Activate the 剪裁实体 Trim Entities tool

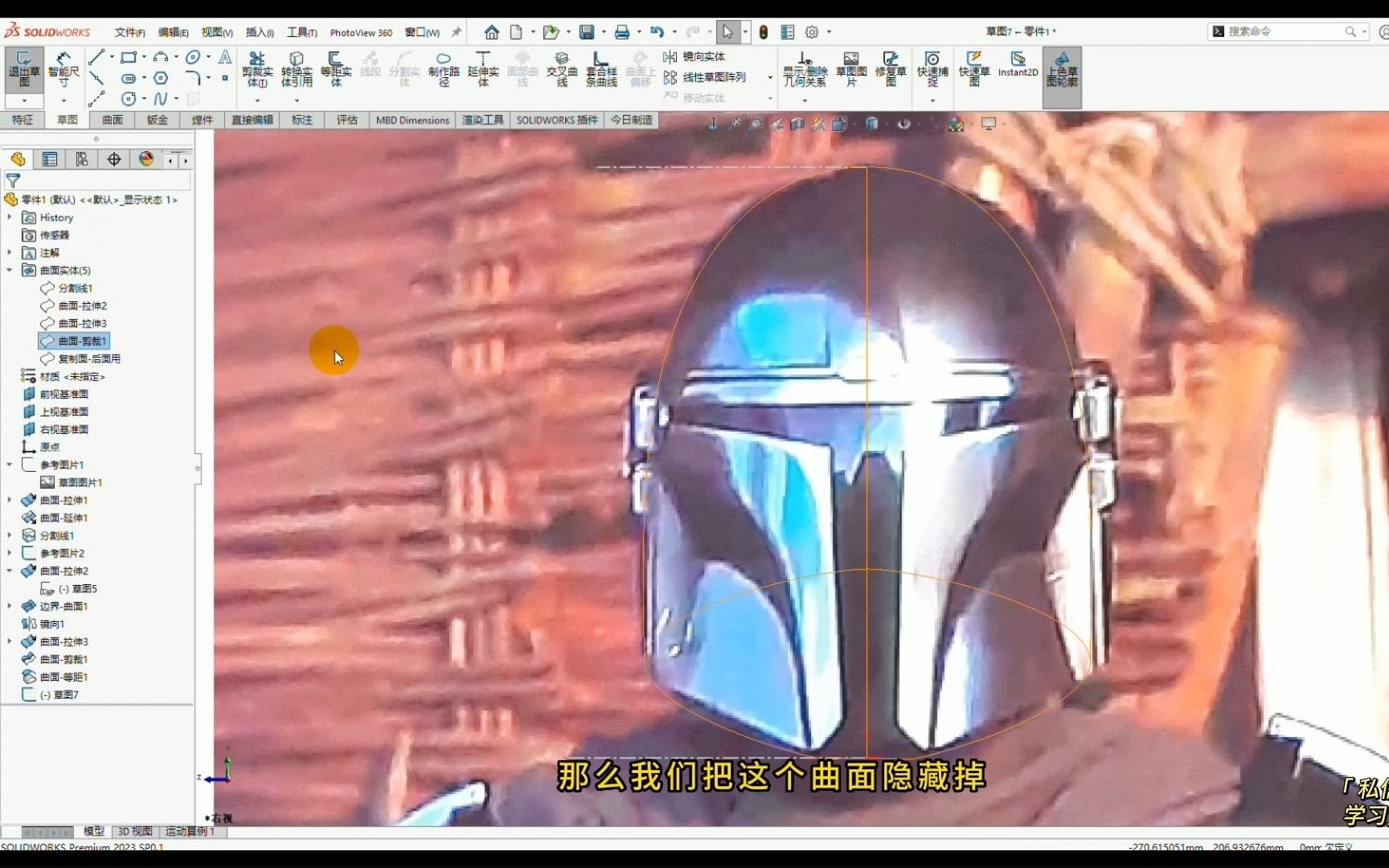257,68
